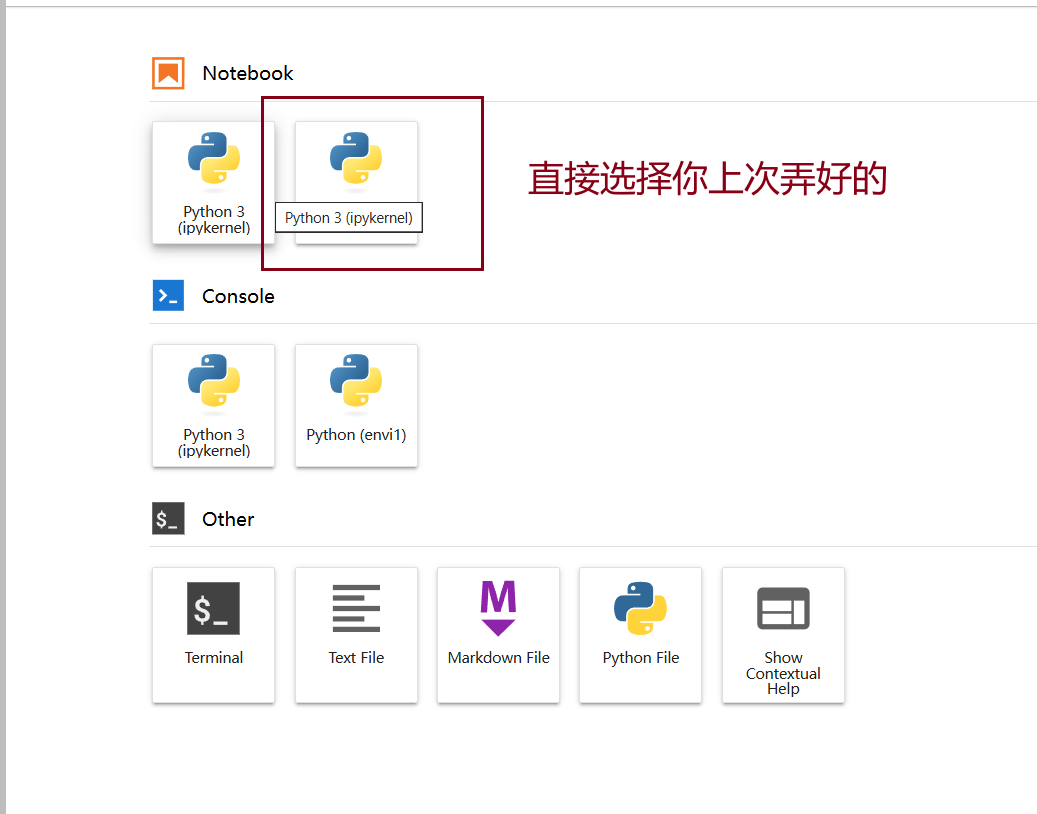
Task: Click the dark Other section icon
Action: click(x=168, y=518)
